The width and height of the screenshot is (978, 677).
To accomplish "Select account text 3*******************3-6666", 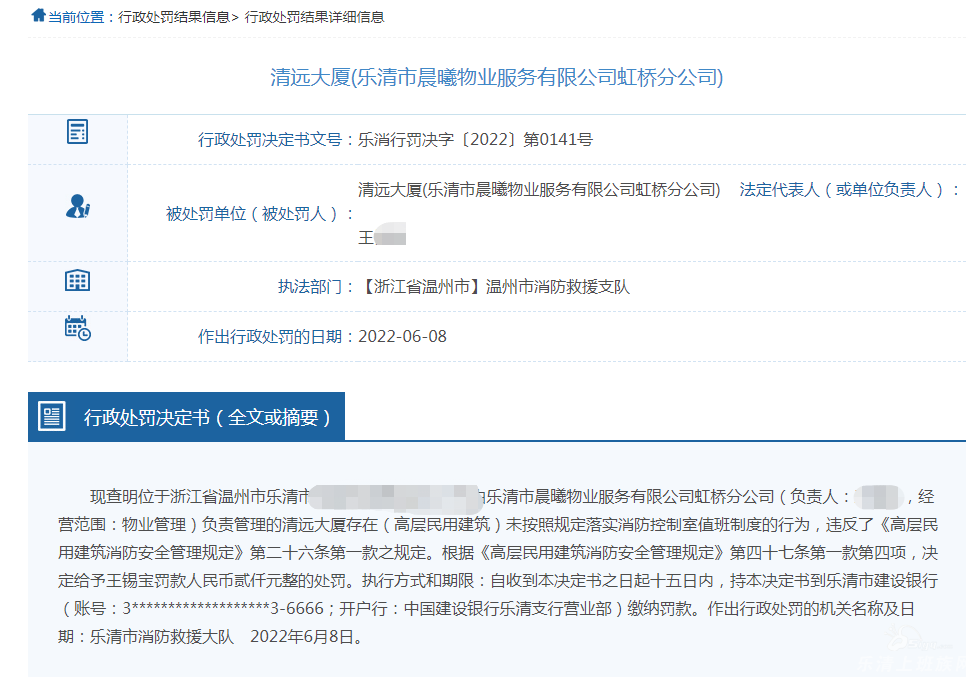I will 223,608.
